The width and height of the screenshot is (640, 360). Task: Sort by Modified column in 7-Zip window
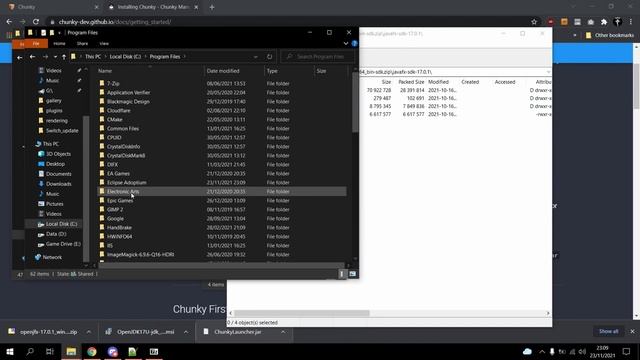[x=438, y=82]
